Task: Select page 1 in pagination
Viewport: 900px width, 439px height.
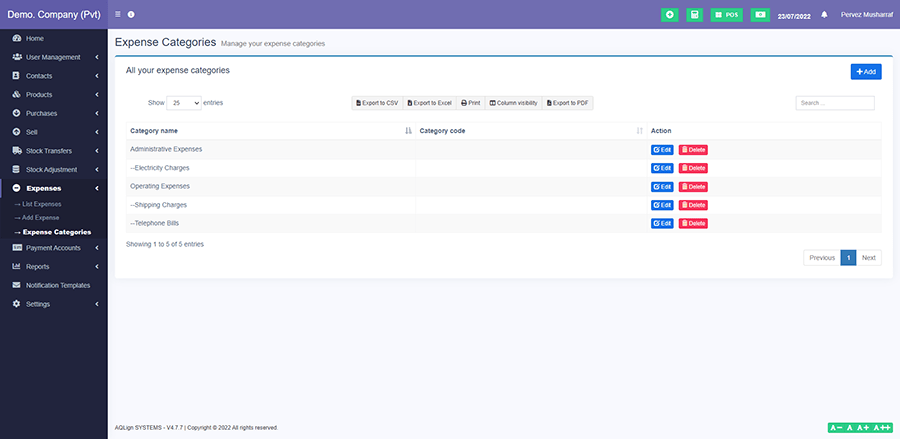Action: [848, 258]
